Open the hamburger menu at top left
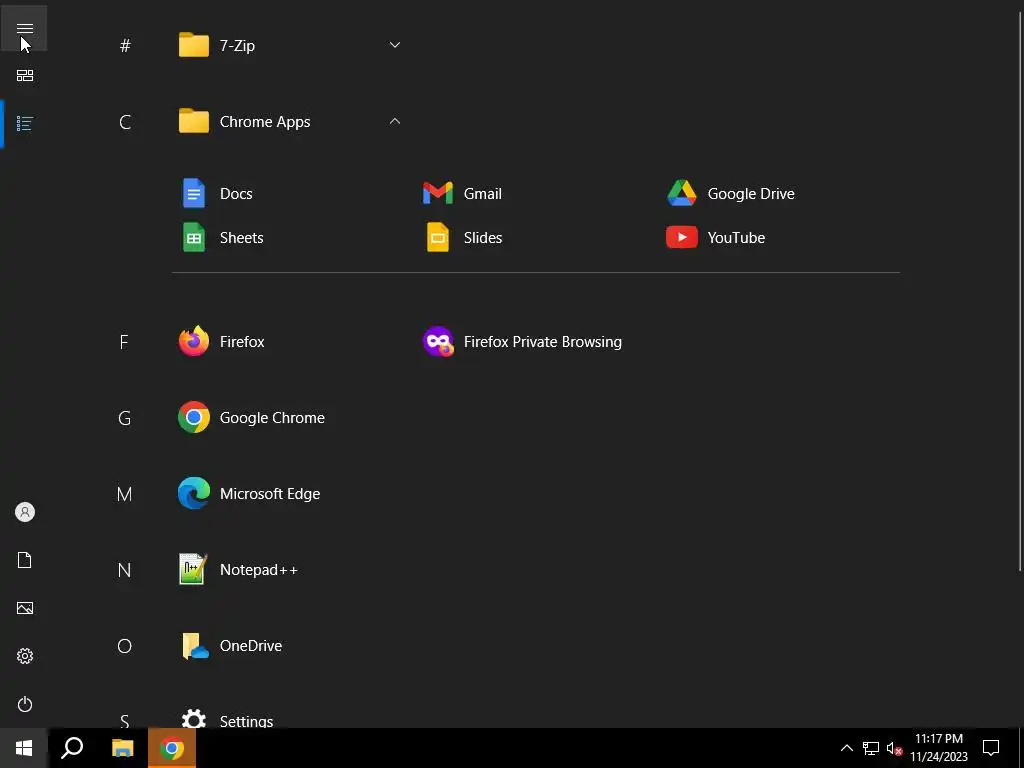1024x768 pixels. click(x=24, y=28)
